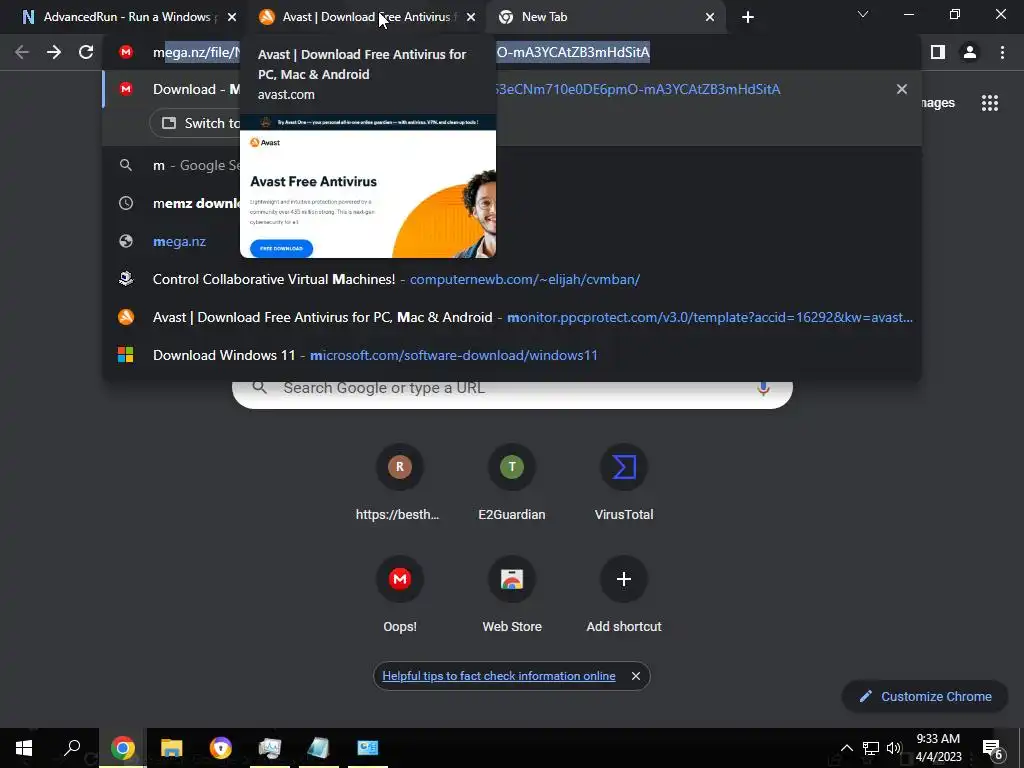
Task: Open the tab search chevron dropdown
Action: [863, 14]
